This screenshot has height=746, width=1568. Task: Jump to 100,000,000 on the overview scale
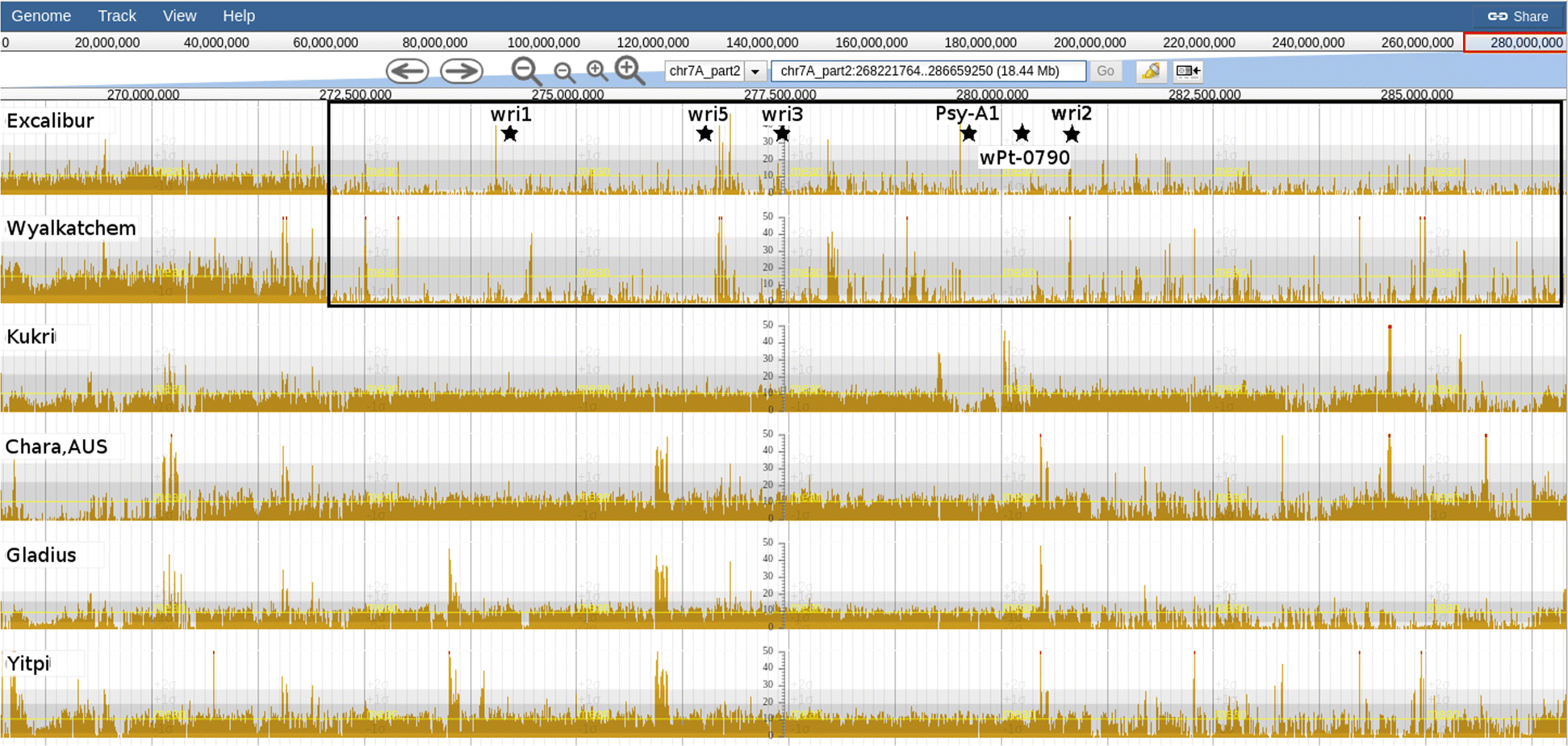pyautogui.click(x=543, y=43)
